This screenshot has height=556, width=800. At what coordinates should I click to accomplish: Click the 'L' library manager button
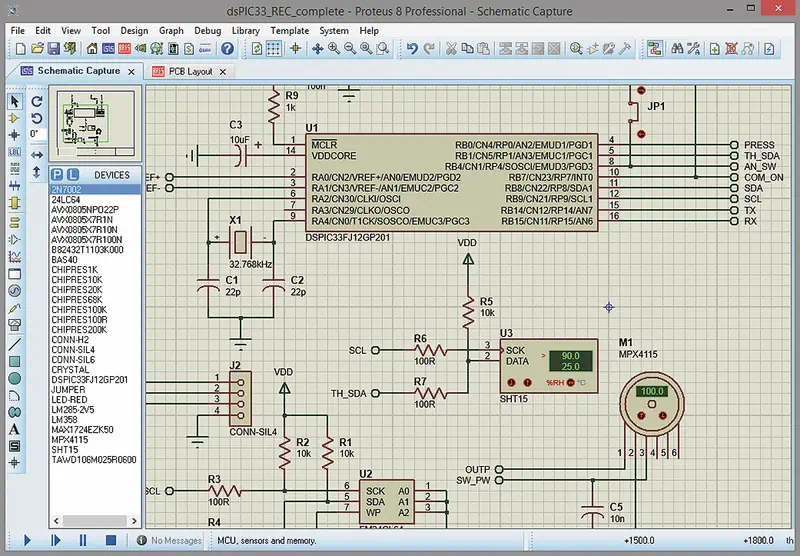click(x=73, y=175)
